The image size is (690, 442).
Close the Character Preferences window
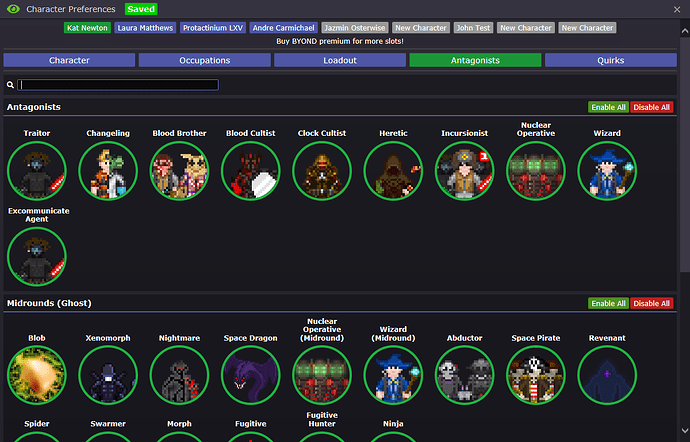(677, 9)
